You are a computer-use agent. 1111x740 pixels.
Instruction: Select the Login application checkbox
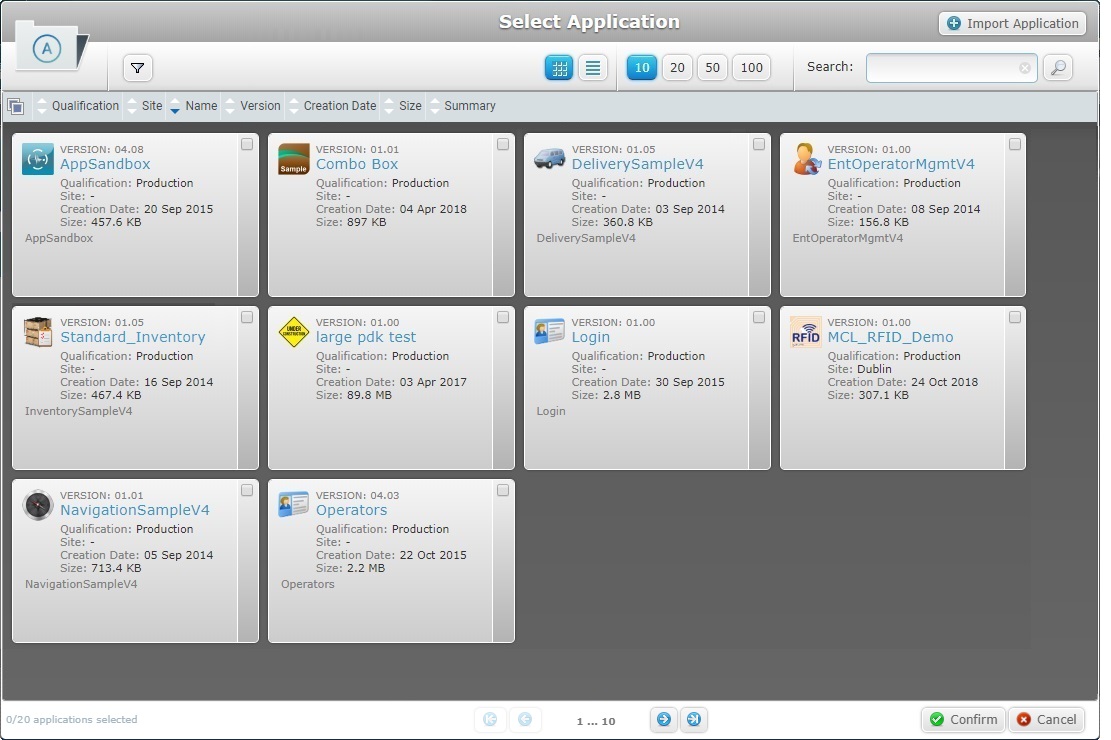click(759, 317)
